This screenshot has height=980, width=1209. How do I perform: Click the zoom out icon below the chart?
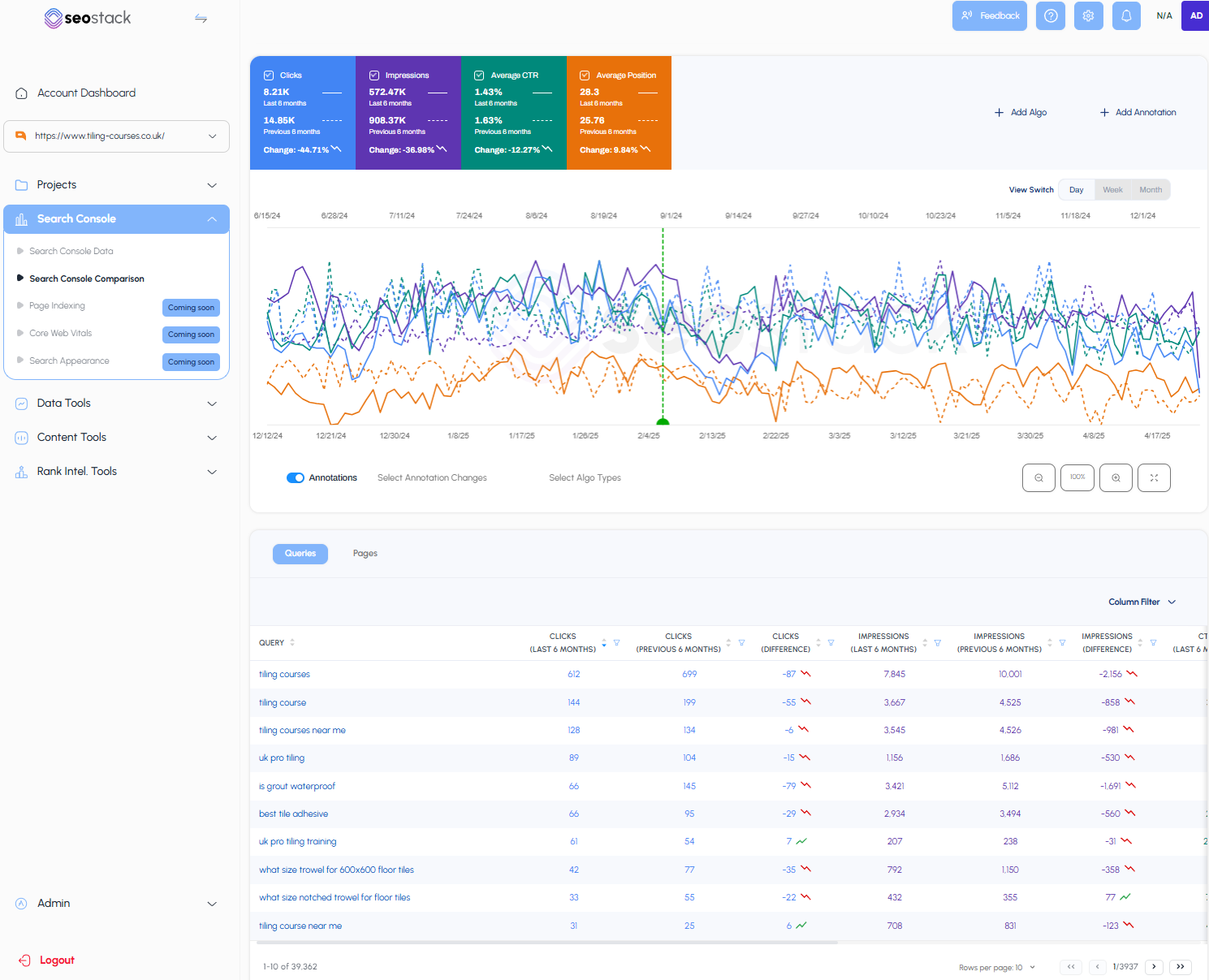pyautogui.click(x=1038, y=477)
